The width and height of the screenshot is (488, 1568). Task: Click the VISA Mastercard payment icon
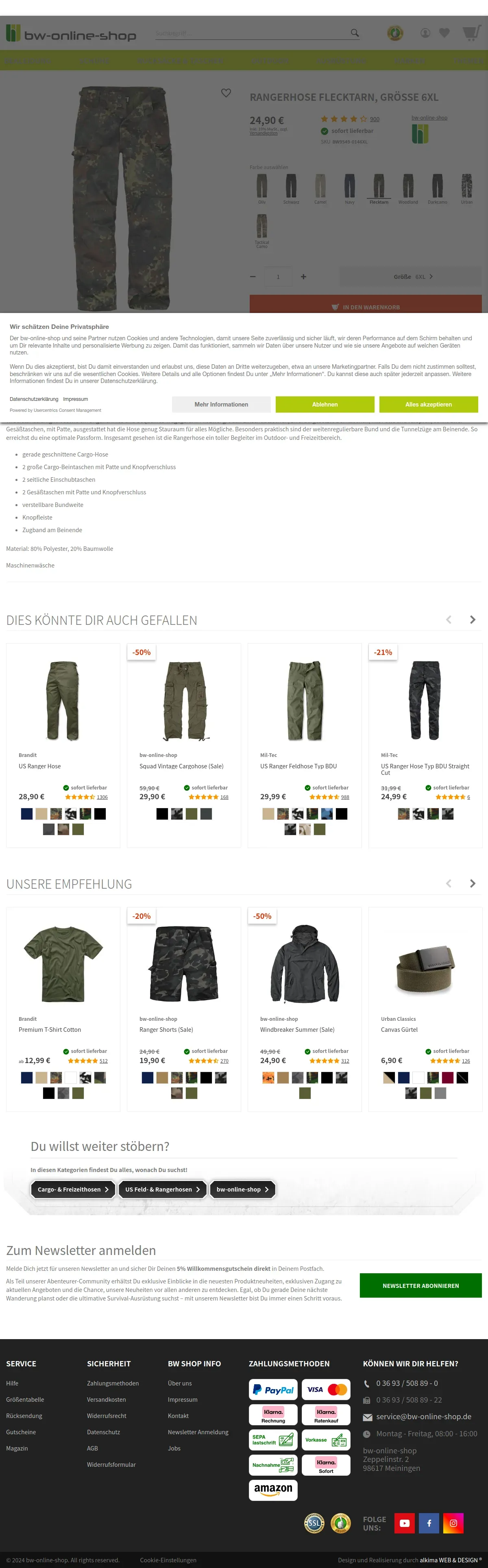pos(326,1390)
